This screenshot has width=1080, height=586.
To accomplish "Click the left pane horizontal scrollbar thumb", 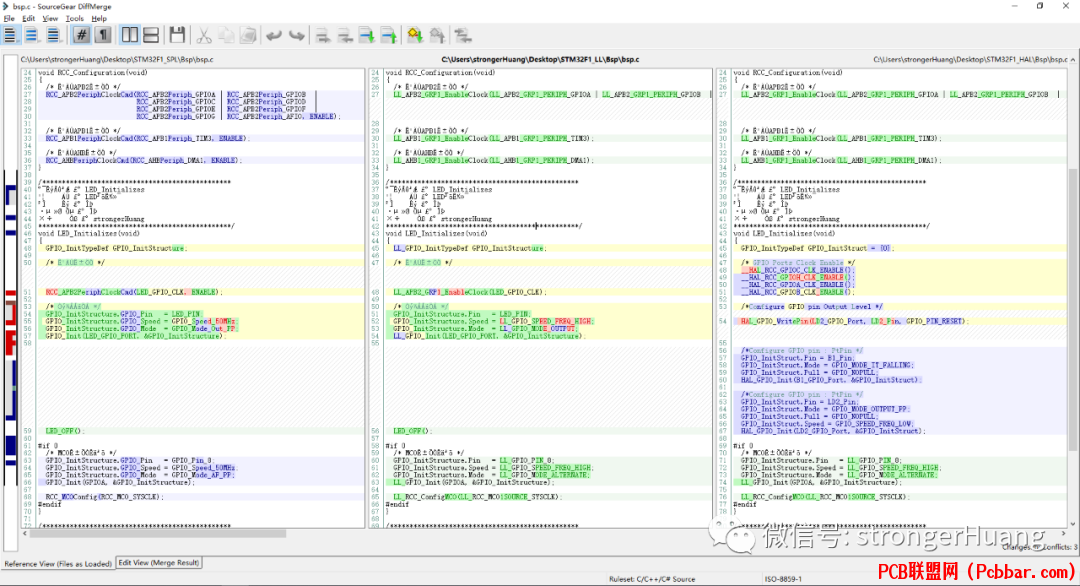I will [160, 534].
